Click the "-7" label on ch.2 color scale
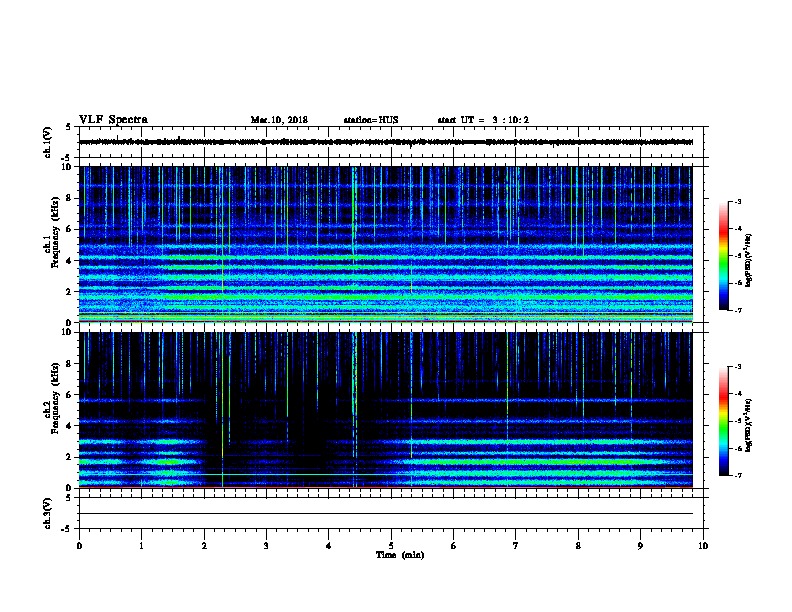The height and width of the screenshot is (612, 792). [737, 476]
